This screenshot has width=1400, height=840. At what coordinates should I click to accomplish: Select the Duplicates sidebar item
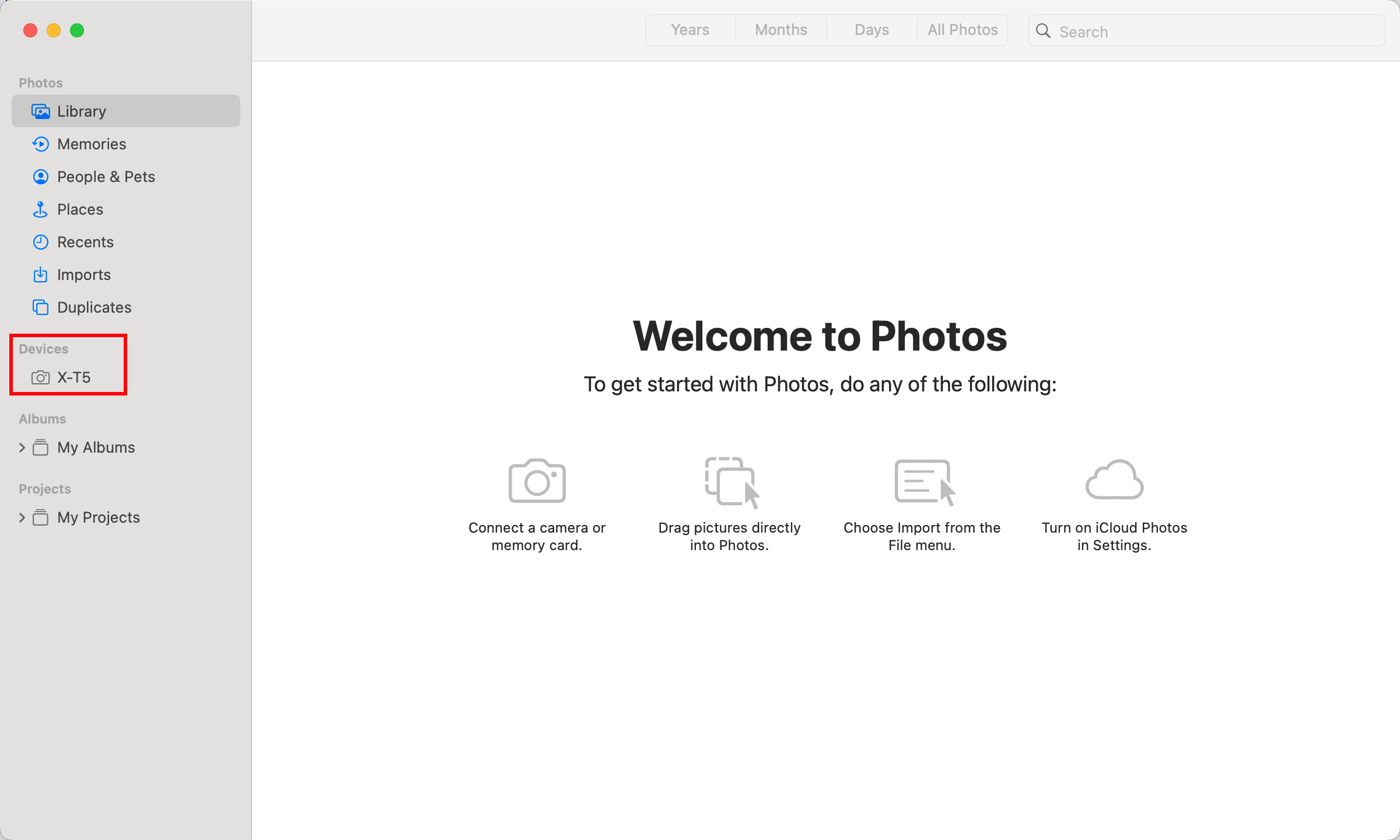(94, 307)
